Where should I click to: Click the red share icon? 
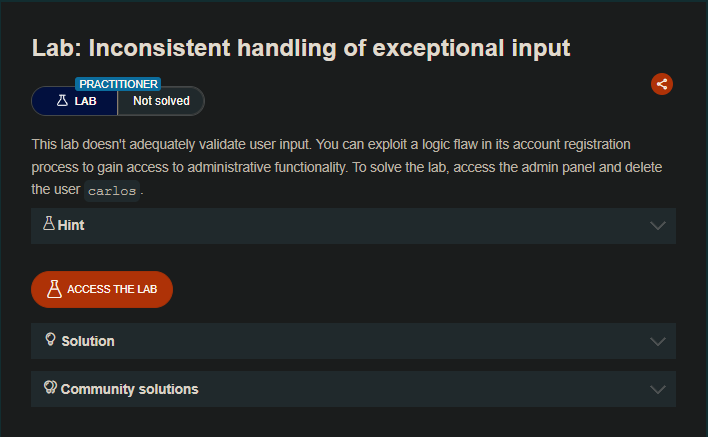click(661, 84)
